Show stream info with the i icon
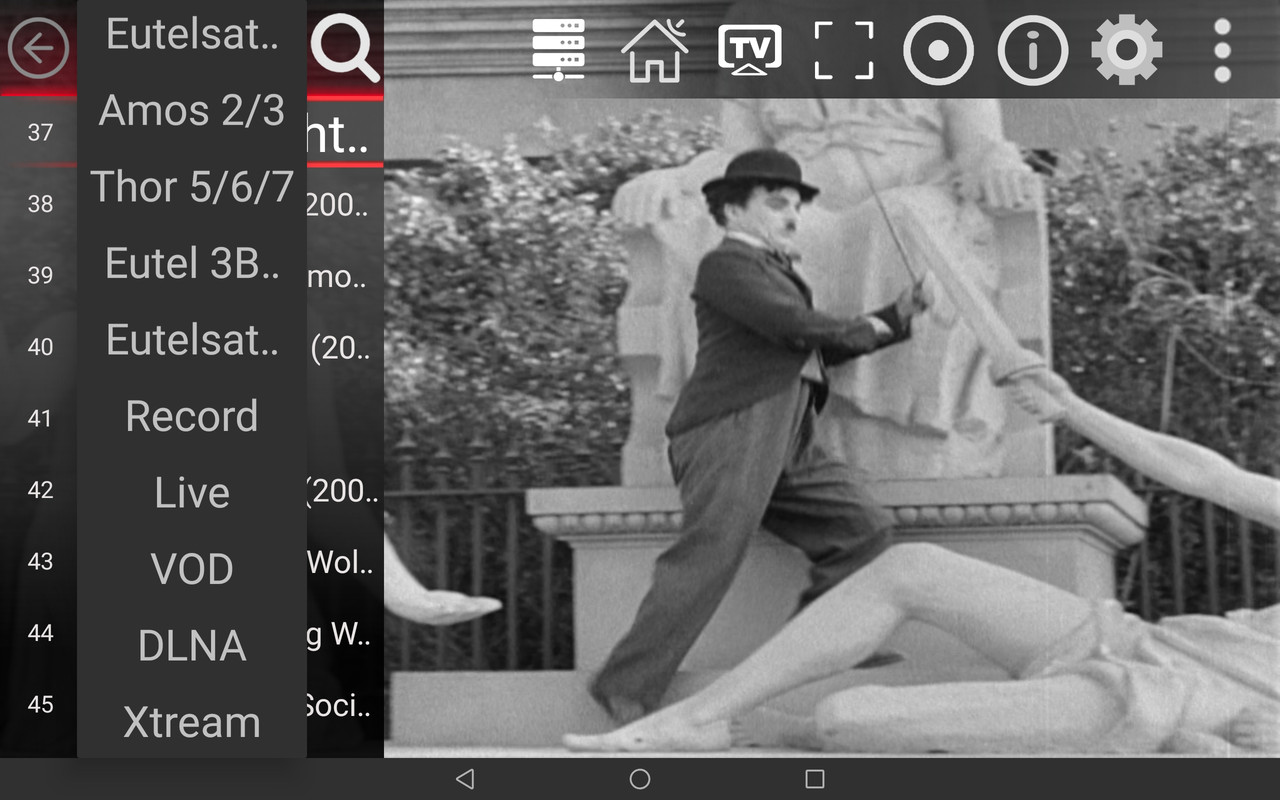This screenshot has height=800, width=1280. click(1032, 49)
